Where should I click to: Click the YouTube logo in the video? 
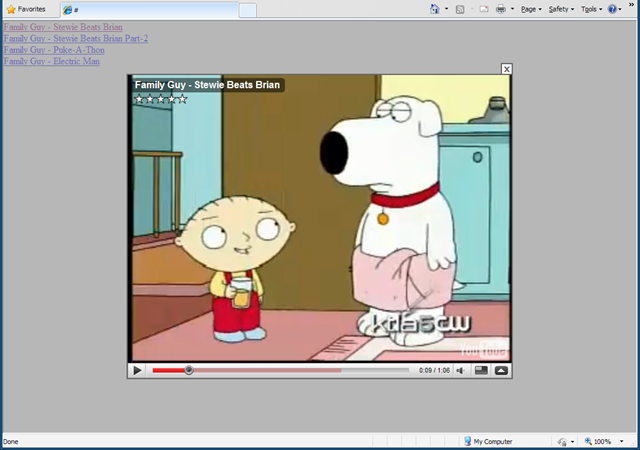[x=484, y=350]
